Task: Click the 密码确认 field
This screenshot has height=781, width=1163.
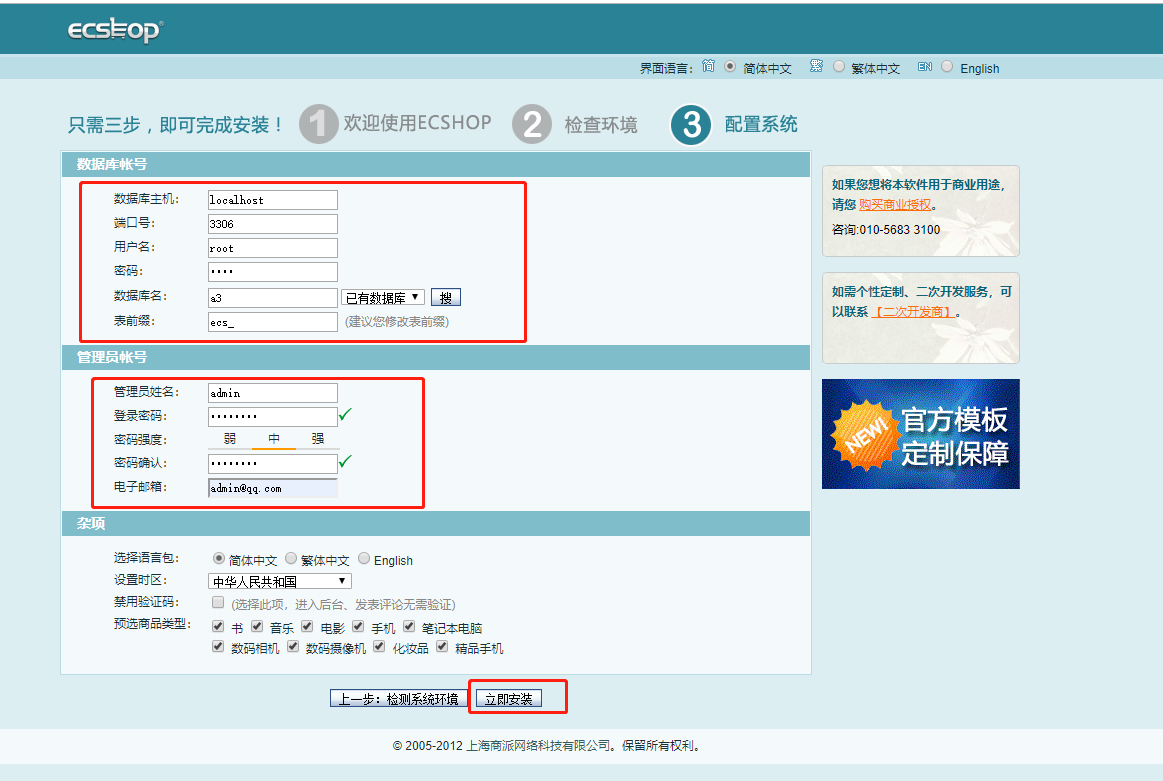Action: pos(273,464)
